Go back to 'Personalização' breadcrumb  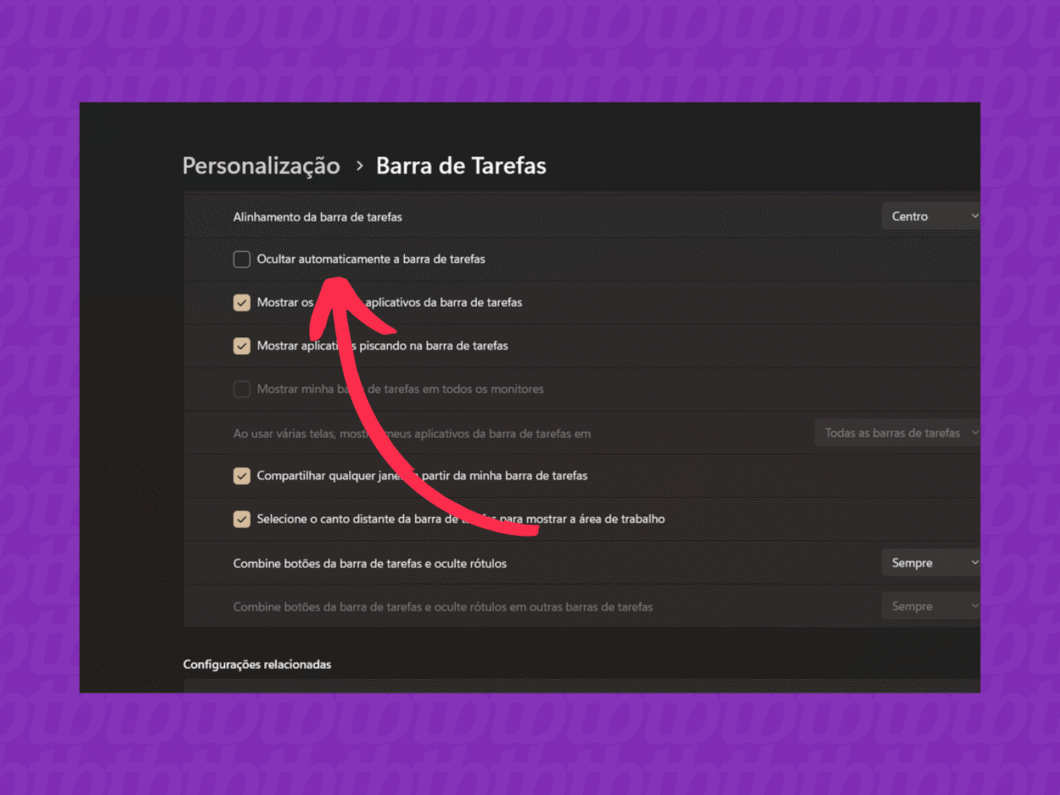click(x=261, y=166)
